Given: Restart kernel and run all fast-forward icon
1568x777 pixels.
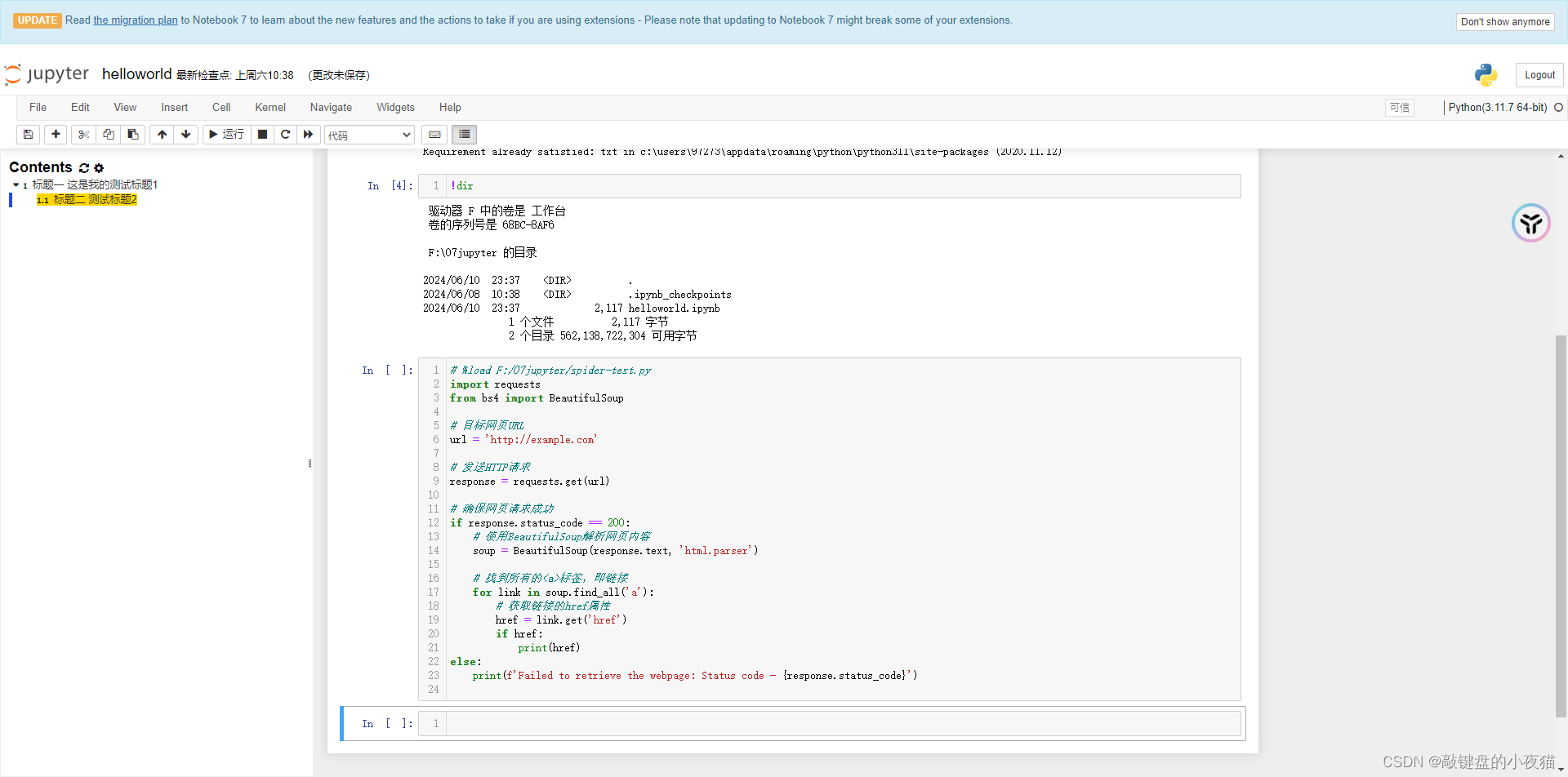Looking at the screenshot, I should pyautogui.click(x=308, y=135).
